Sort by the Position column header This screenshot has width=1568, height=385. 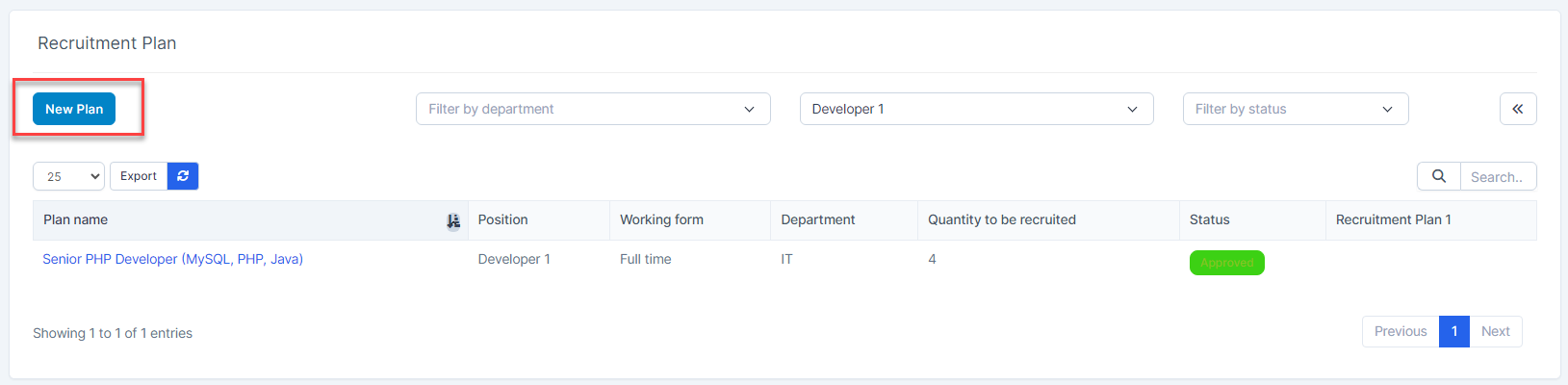pyautogui.click(x=502, y=219)
